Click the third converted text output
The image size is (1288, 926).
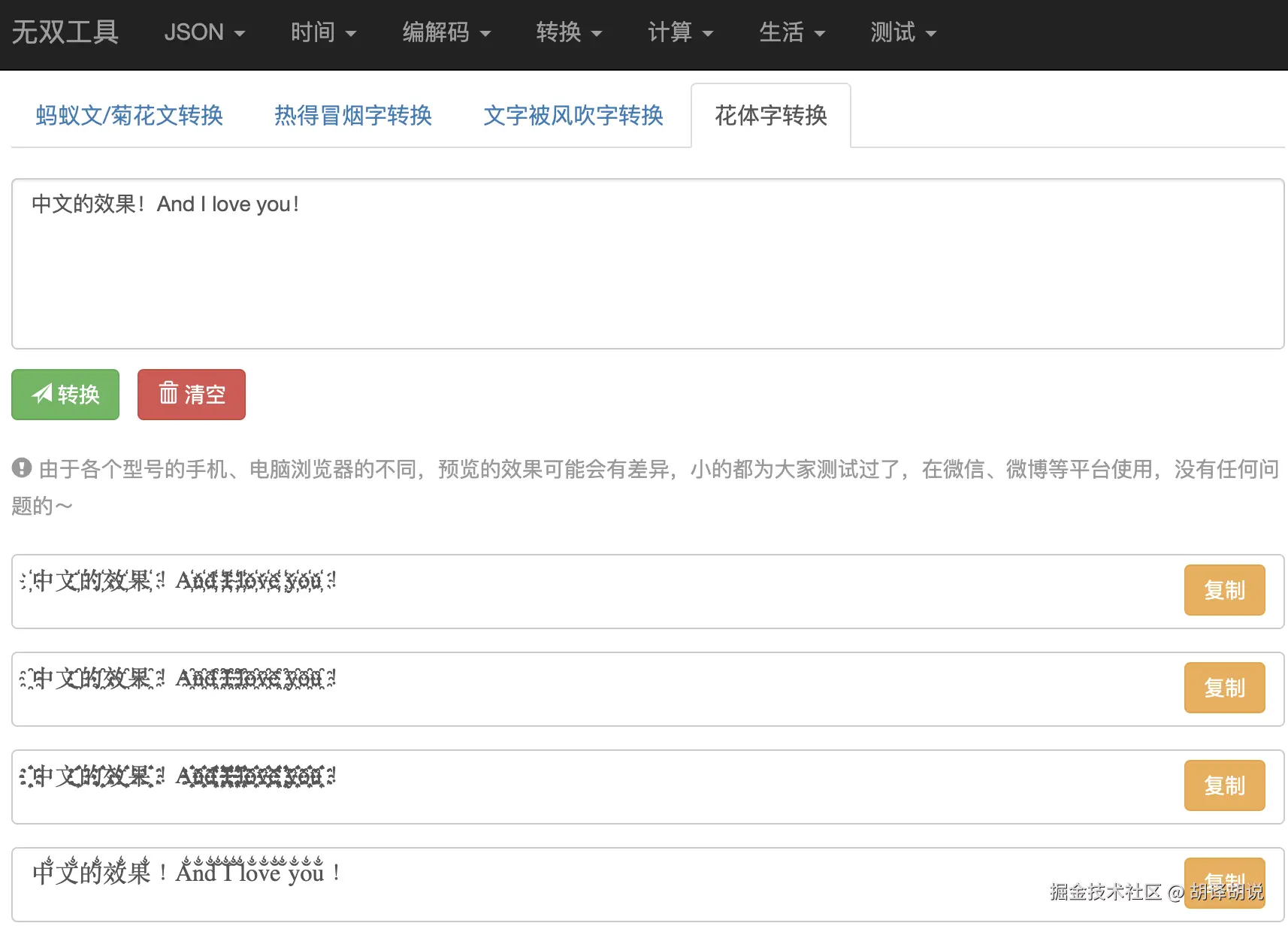(179, 776)
